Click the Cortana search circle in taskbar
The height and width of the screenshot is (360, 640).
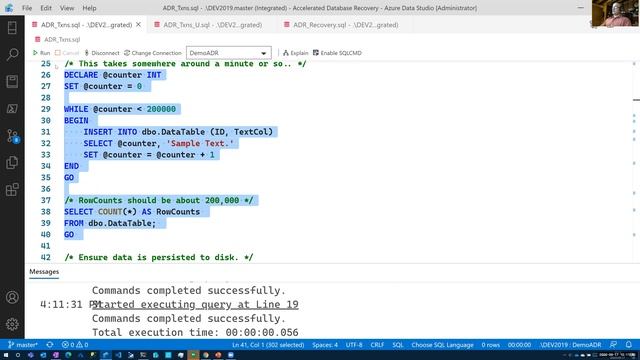[x=18, y=355]
